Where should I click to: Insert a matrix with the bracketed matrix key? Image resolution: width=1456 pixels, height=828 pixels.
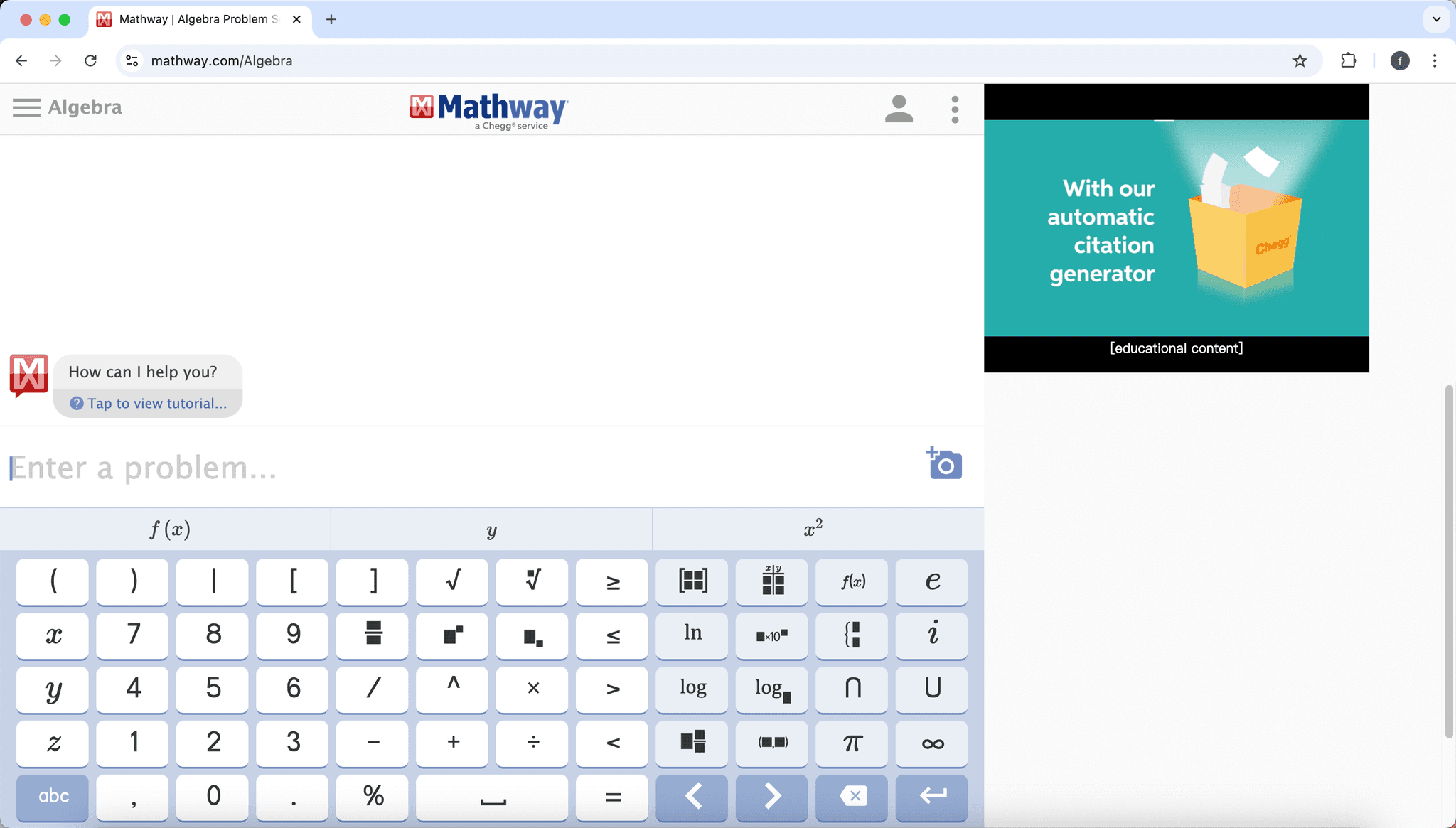point(690,581)
